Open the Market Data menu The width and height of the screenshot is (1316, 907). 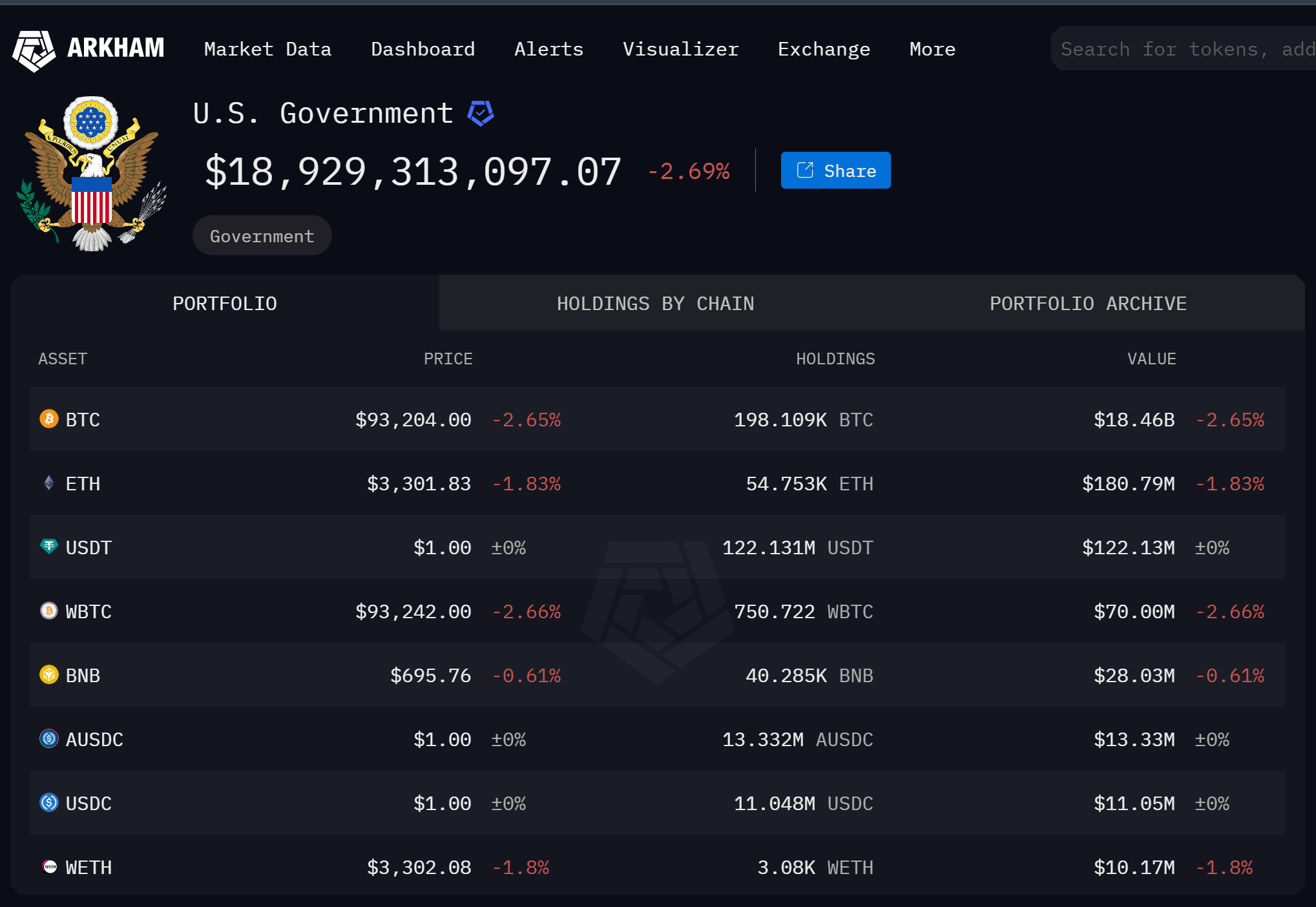coord(267,49)
